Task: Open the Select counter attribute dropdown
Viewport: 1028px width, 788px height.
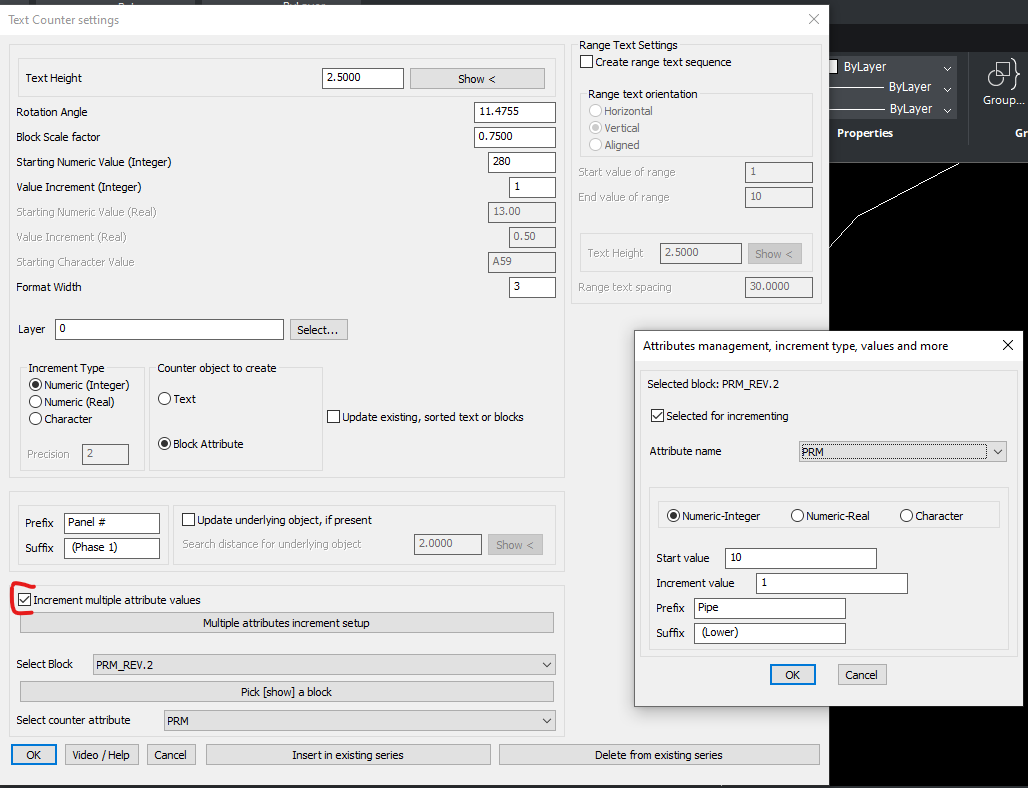Action: 546,720
